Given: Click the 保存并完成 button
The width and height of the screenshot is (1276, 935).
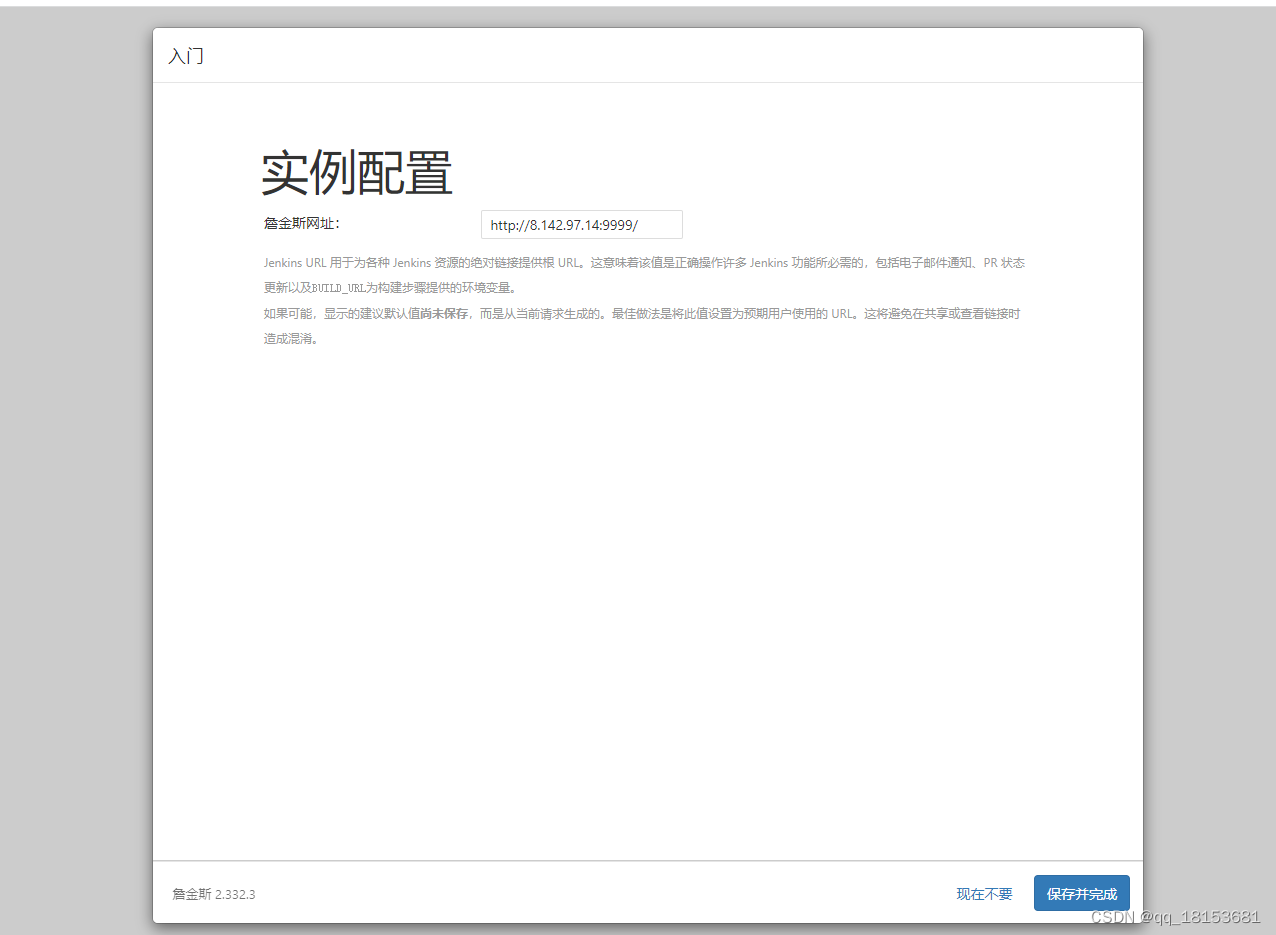Looking at the screenshot, I should coord(1081,893).
